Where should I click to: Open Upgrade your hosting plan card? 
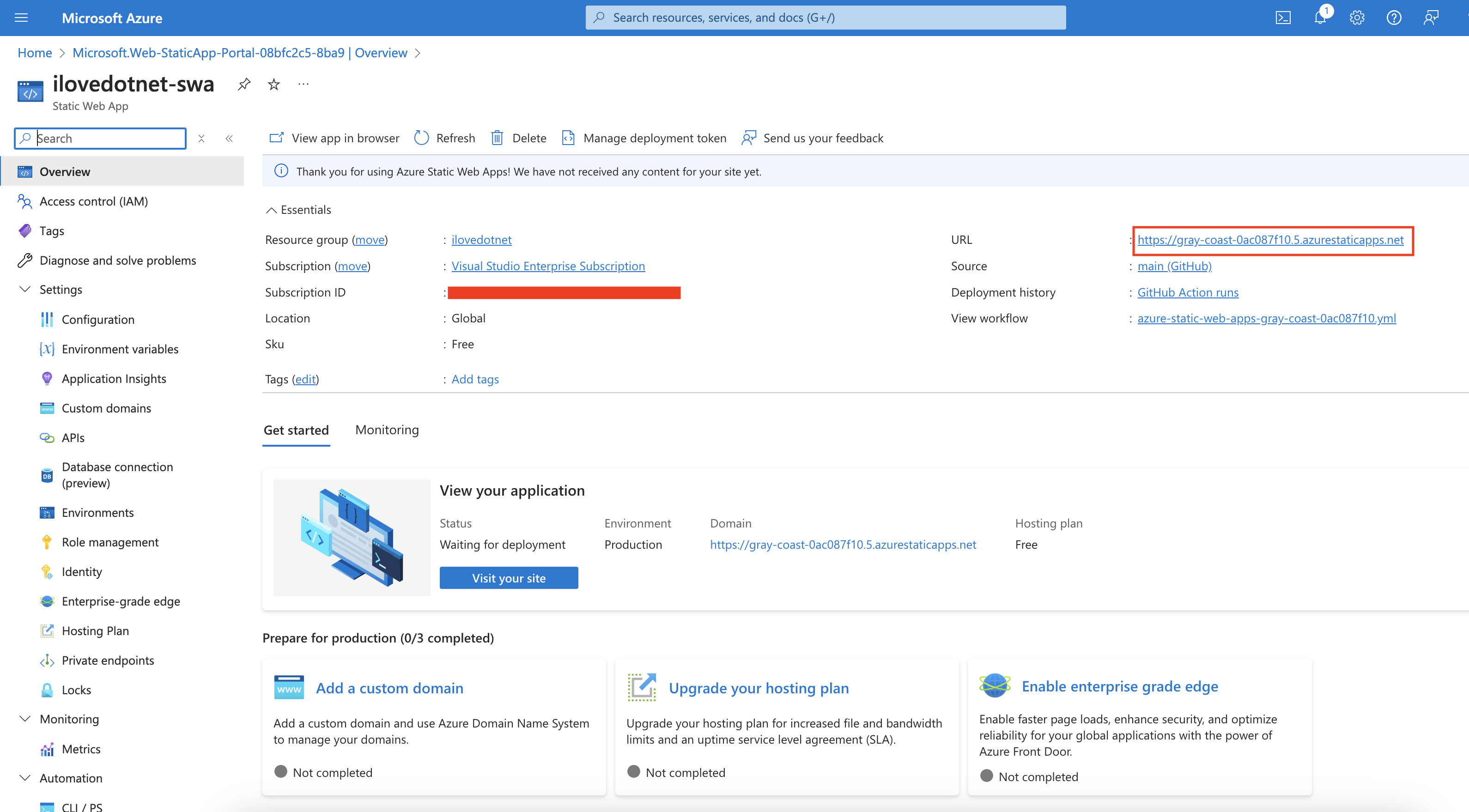tap(759, 688)
